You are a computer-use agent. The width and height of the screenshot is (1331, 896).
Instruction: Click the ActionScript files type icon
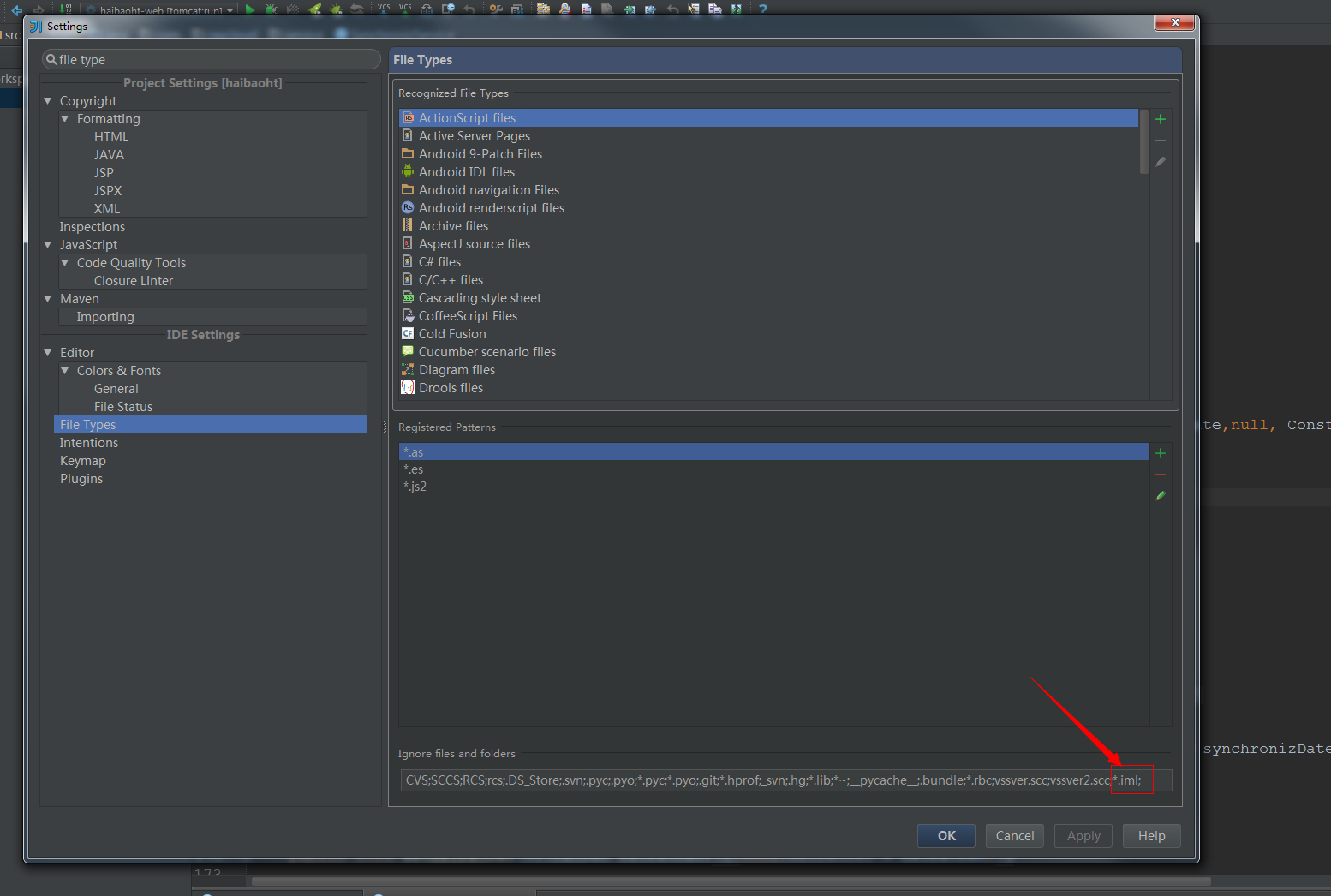click(409, 118)
